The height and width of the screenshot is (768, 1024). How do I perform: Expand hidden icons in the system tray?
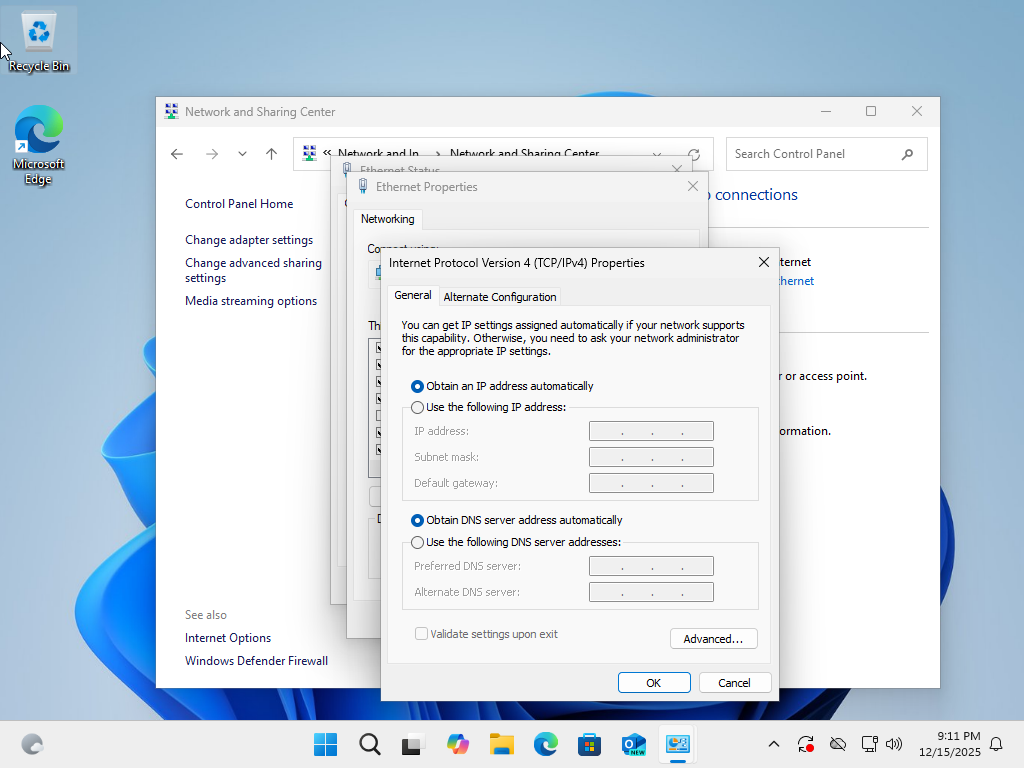click(x=774, y=744)
